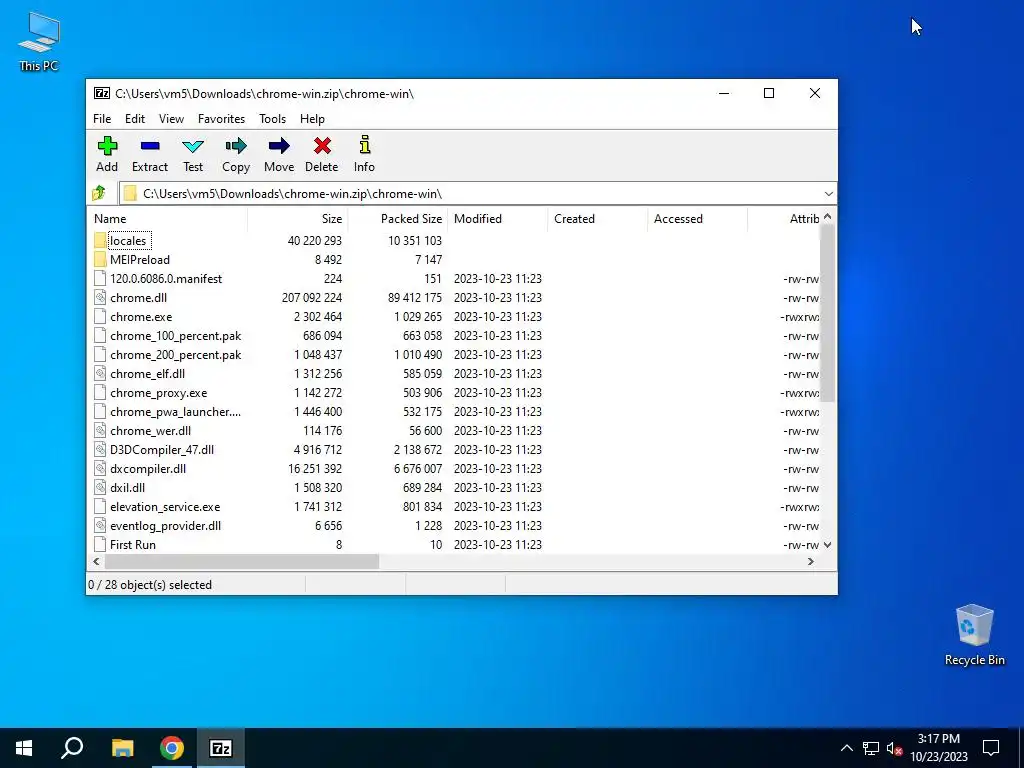The height and width of the screenshot is (768, 1024).
Task: Select the locales folder icon
Action: click(100, 240)
